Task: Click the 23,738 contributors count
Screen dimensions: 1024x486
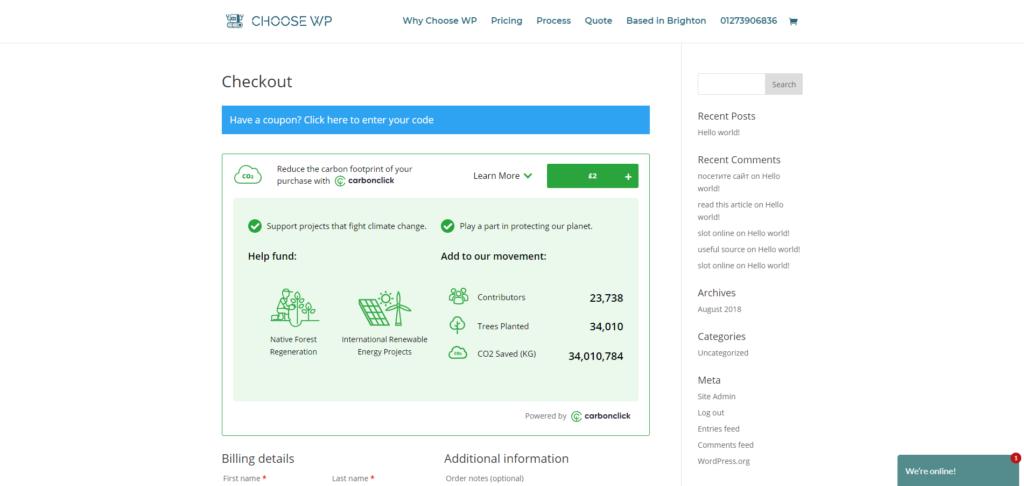Action: pos(606,299)
